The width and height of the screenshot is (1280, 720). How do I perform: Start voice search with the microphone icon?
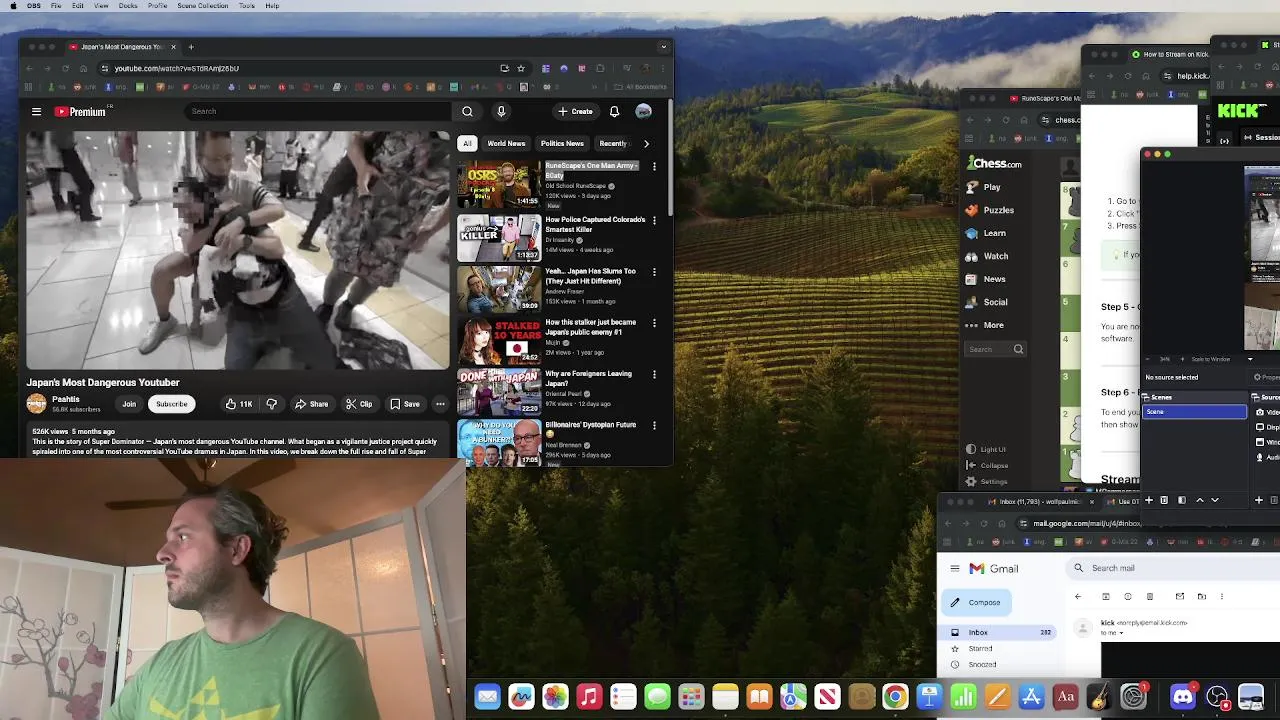pos(501,111)
